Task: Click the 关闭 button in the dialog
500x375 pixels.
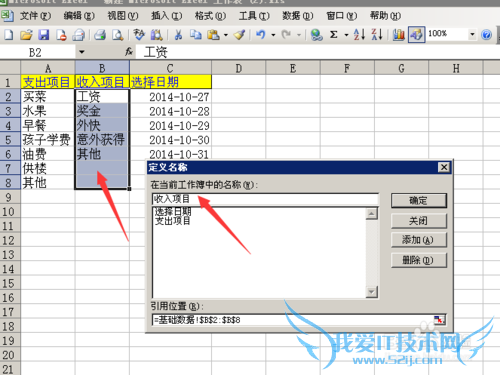Action: pyautogui.click(x=418, y=221)
